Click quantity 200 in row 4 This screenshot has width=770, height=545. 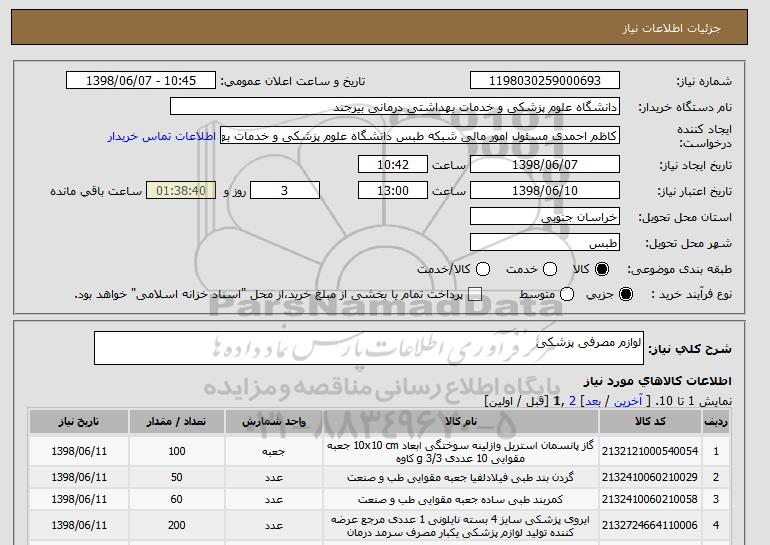pos(177,525)
